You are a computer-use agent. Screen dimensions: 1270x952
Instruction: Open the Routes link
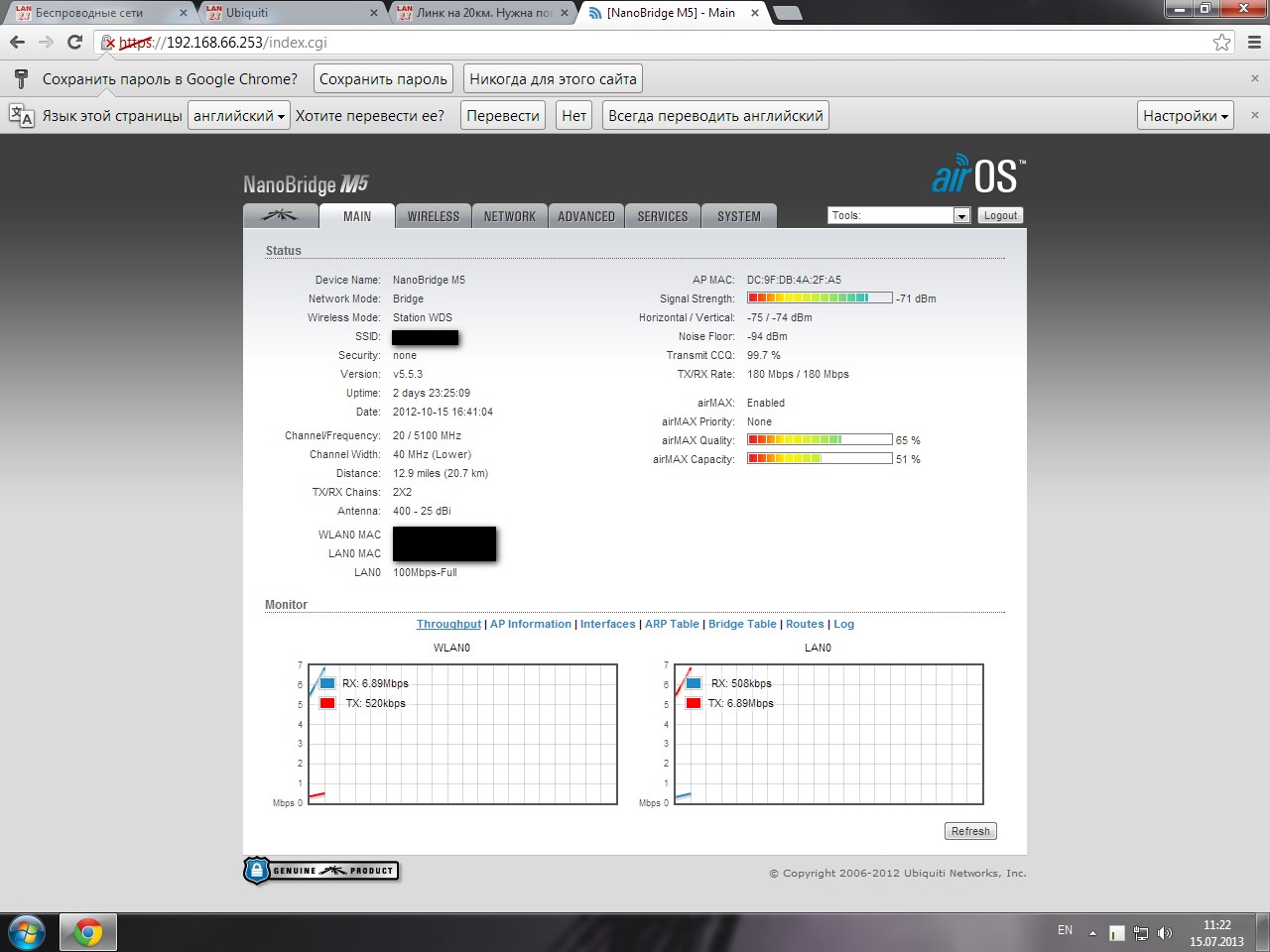(805, 624)
